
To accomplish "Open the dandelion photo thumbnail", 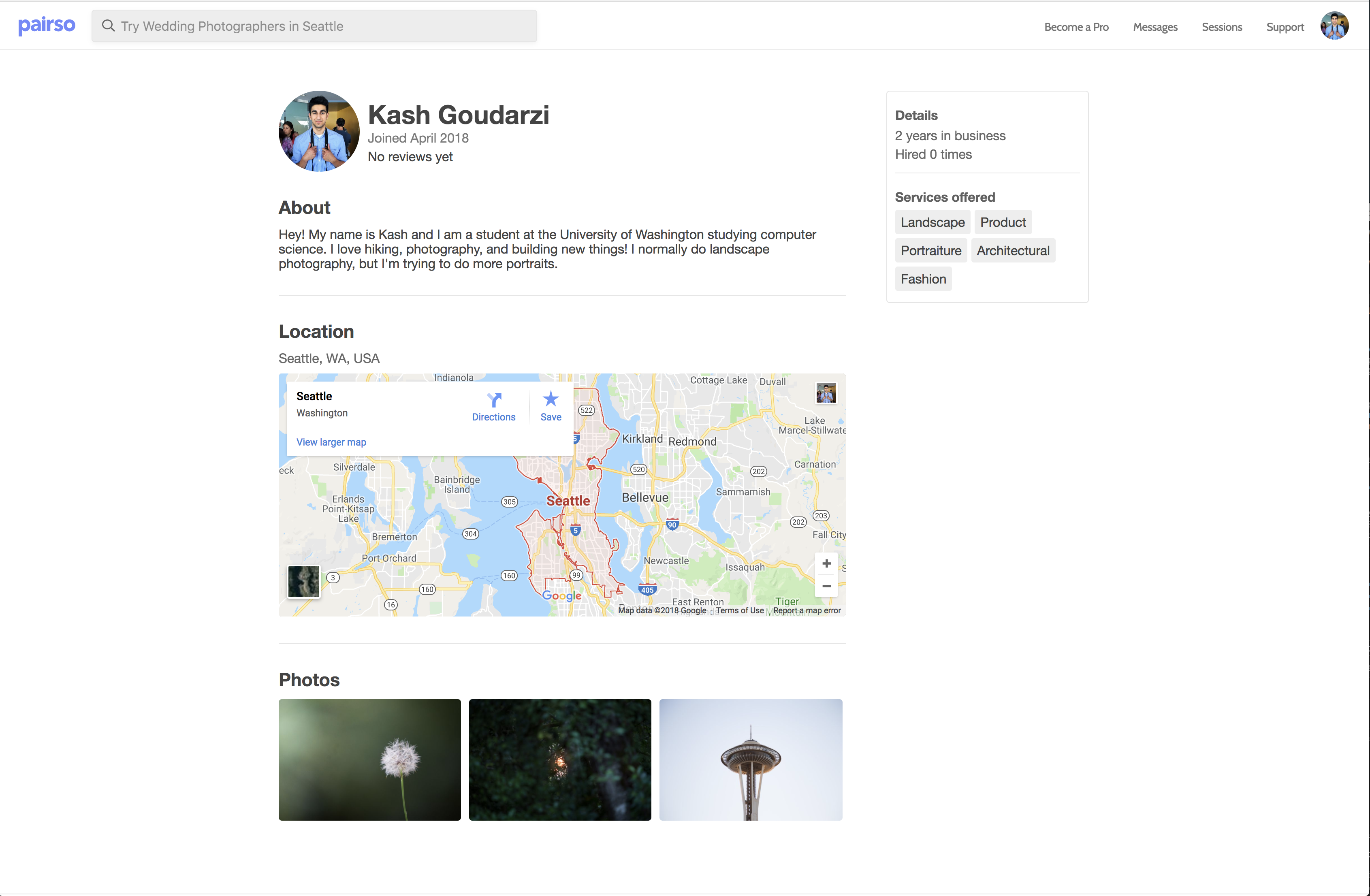I will pyautogui.click(x=369, y=759).
